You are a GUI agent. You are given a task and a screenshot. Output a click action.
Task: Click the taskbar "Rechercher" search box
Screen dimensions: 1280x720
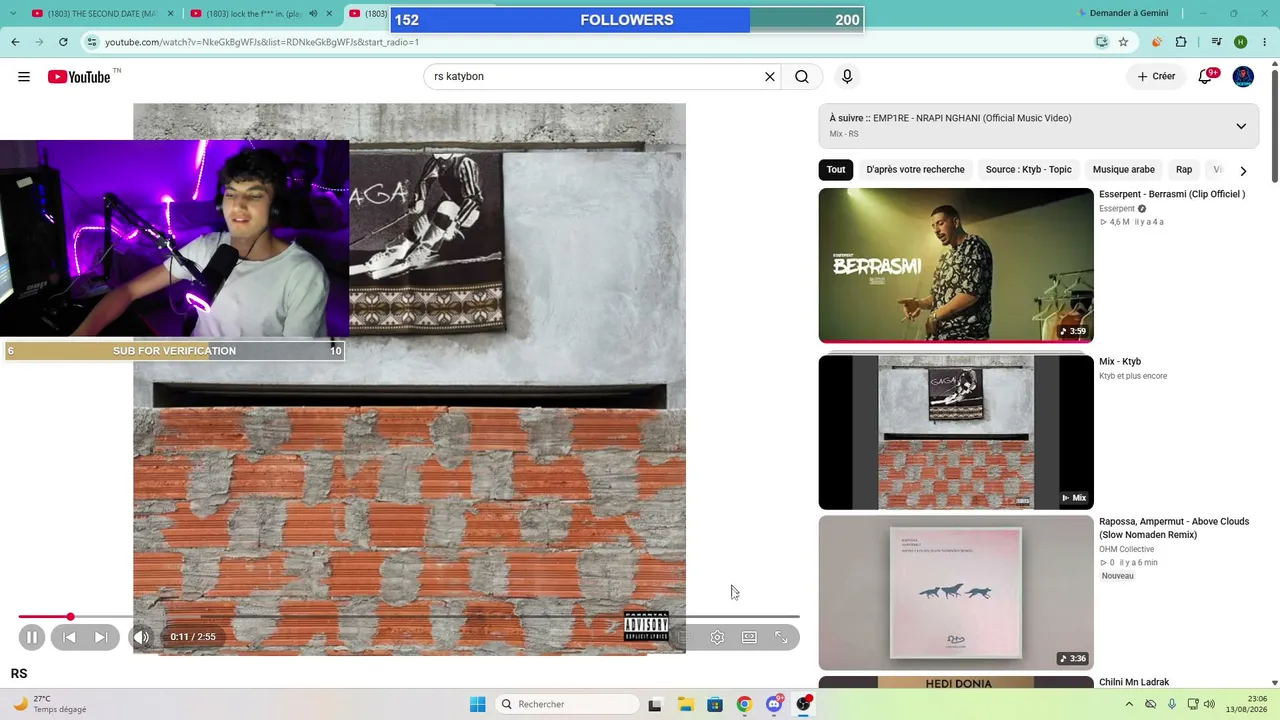tap(567, 704)
